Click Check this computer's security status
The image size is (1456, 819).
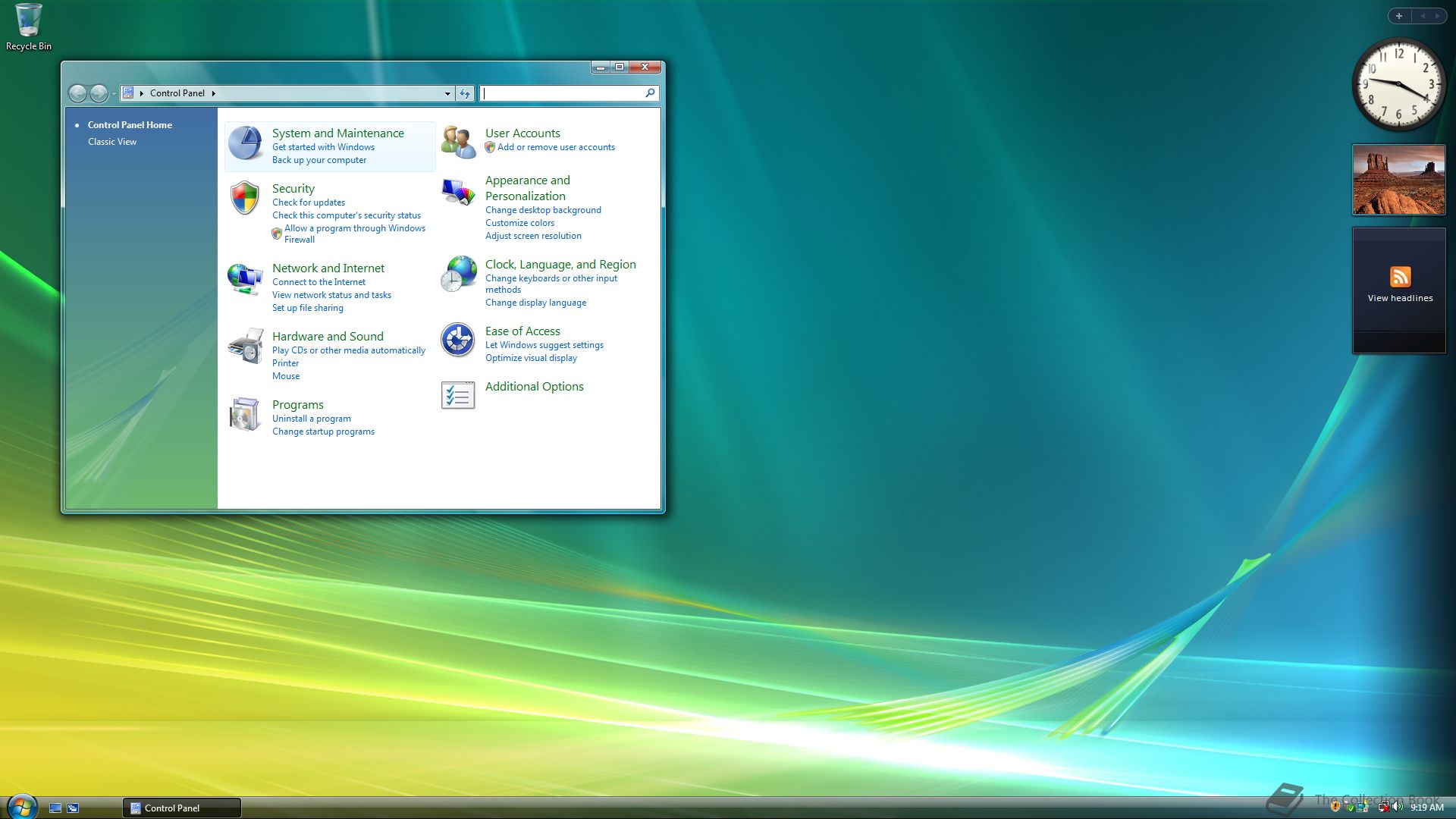click(347, 215)
